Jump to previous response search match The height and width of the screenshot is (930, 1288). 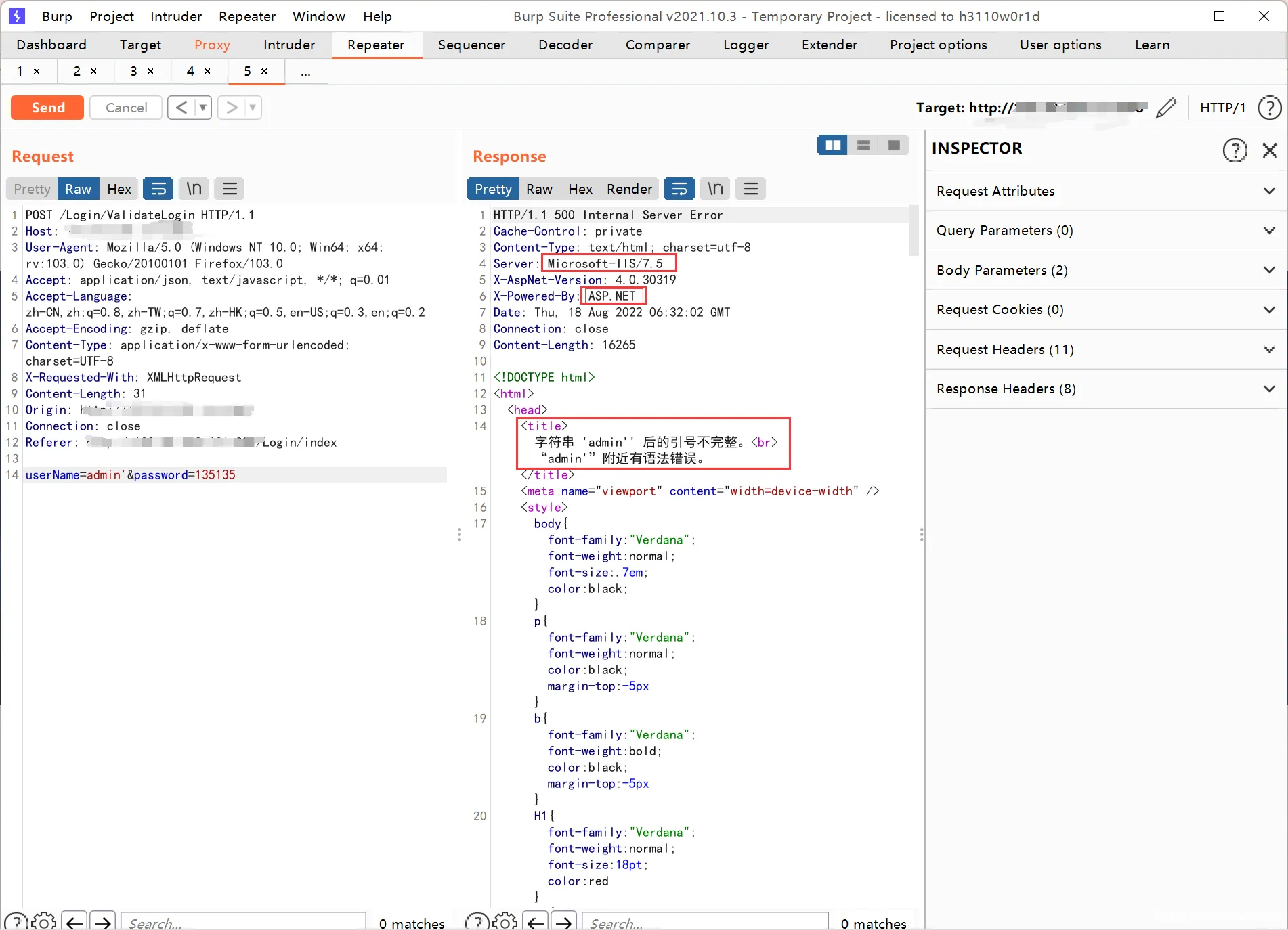point(536,922)
